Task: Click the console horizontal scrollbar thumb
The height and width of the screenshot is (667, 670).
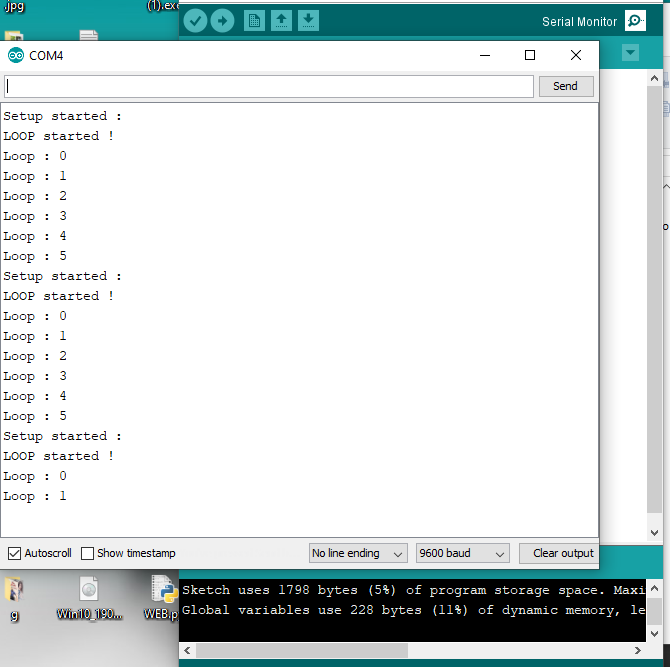Action: 300,651
